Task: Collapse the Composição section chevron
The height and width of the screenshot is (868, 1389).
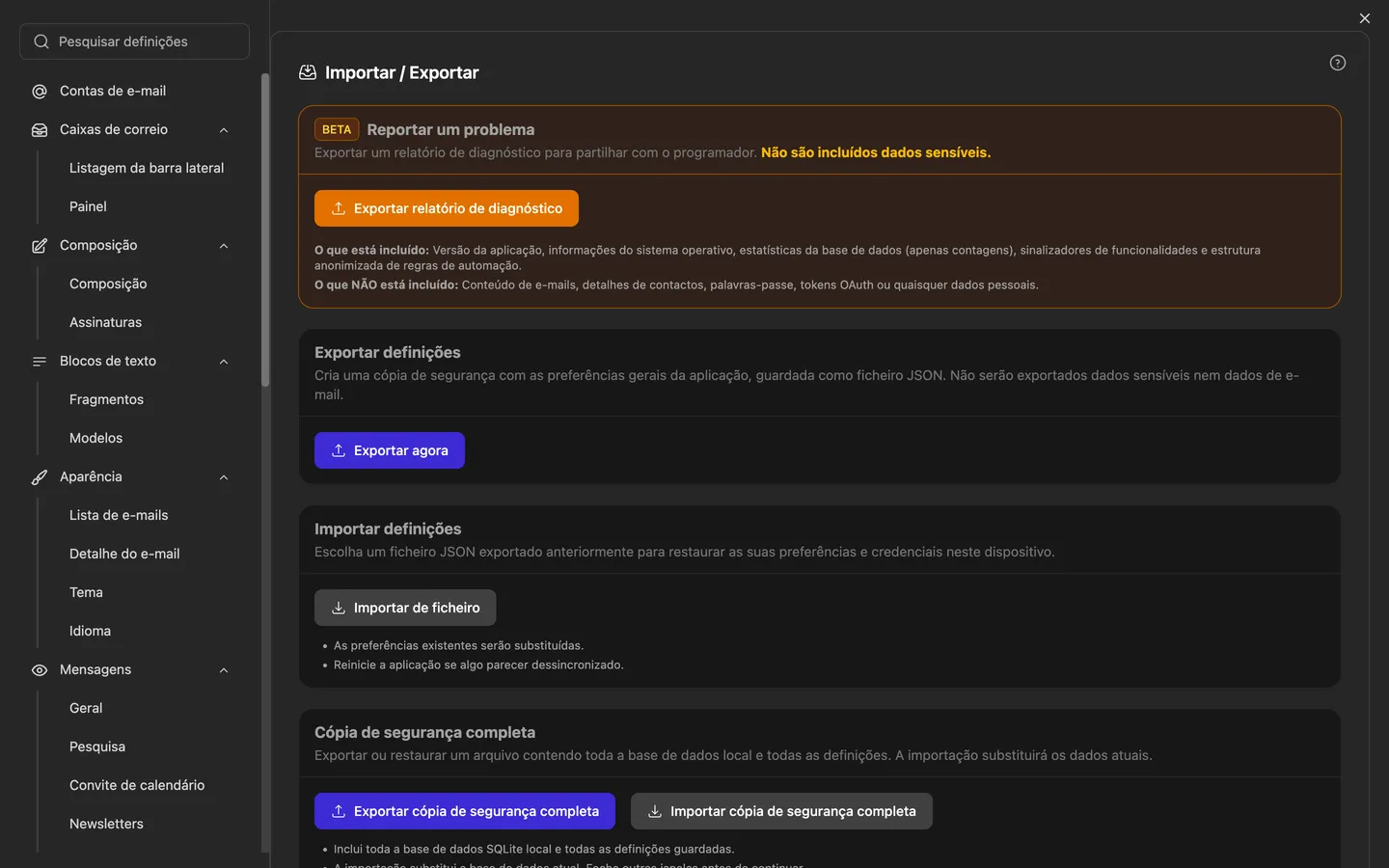Action: [x=224, y=246]
